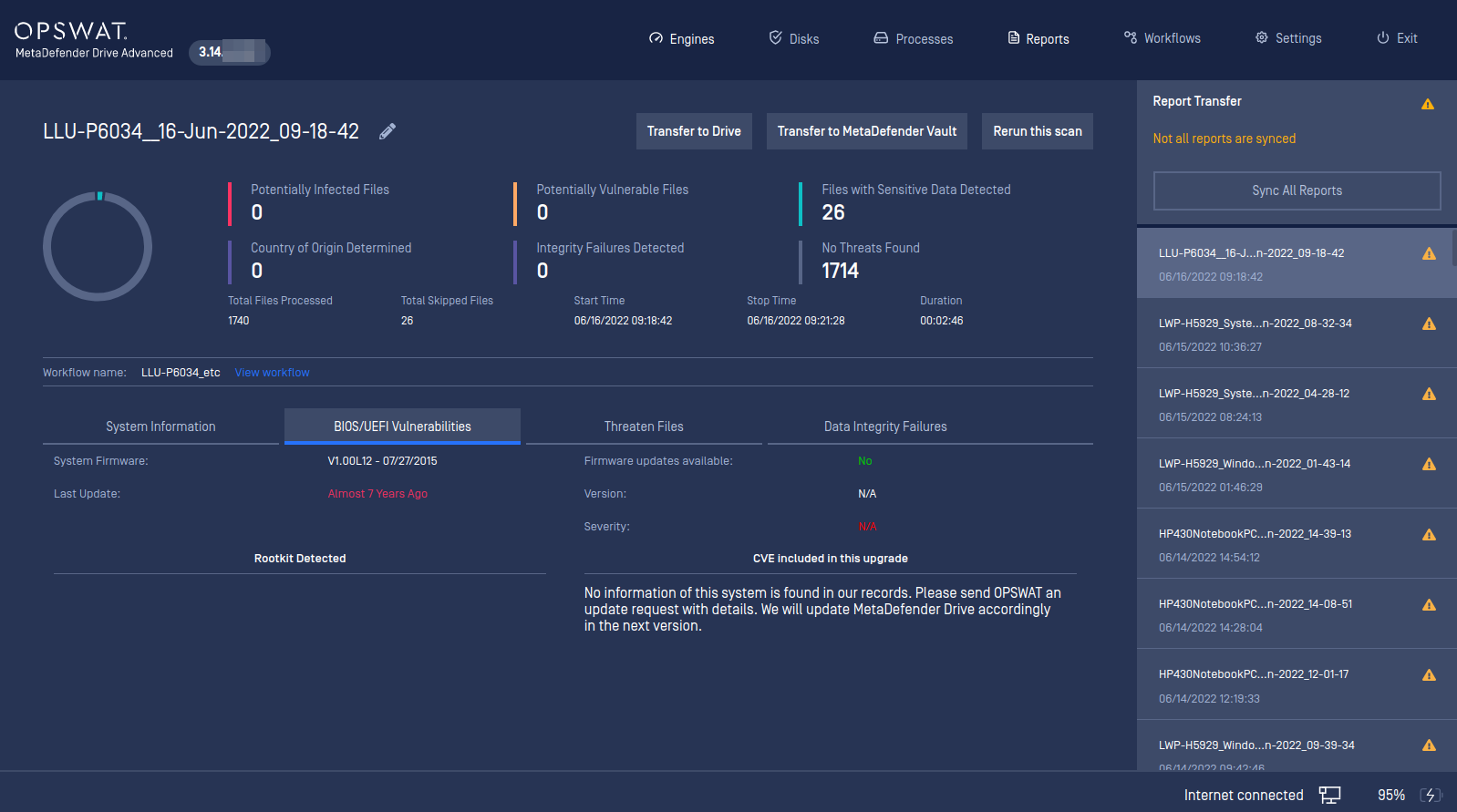Click Potentially Infected Files count
The height and width of the screenshot is (812, 1457).
pyautogui.click(x=257, y=212)
